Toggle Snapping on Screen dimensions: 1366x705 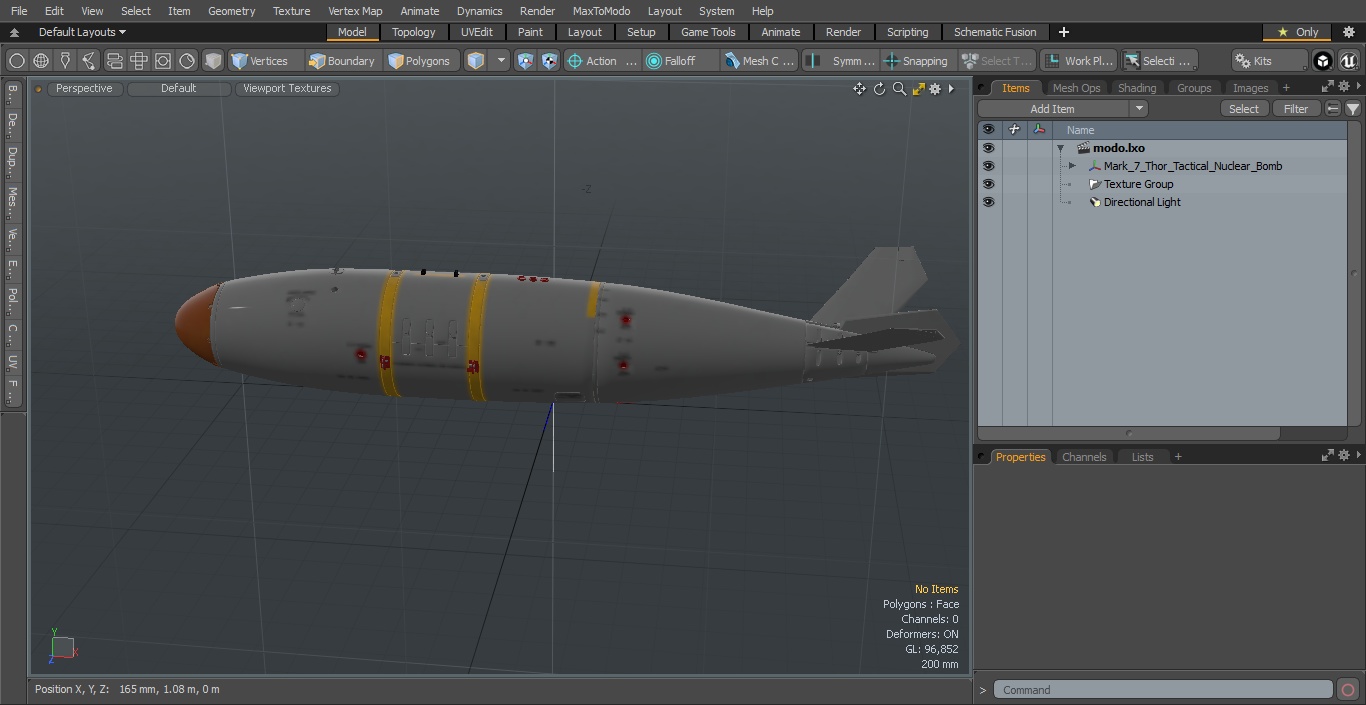tap(917, 61)
